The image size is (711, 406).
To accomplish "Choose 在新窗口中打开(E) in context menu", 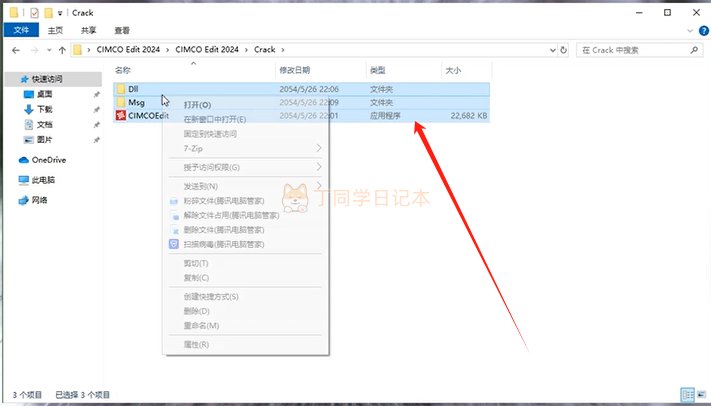I will (245, 119).
